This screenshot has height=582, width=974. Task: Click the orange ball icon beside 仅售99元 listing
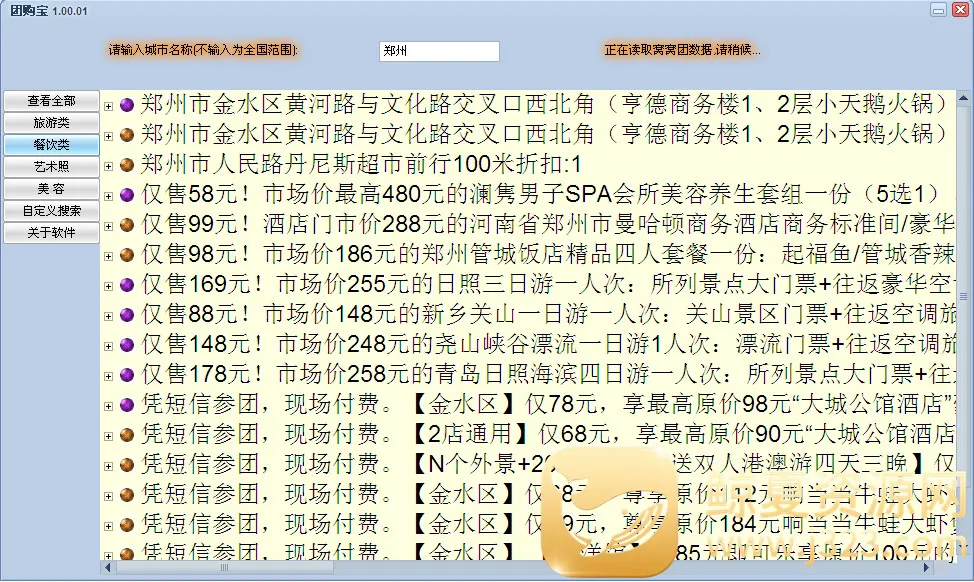click(x=127, y=225)
